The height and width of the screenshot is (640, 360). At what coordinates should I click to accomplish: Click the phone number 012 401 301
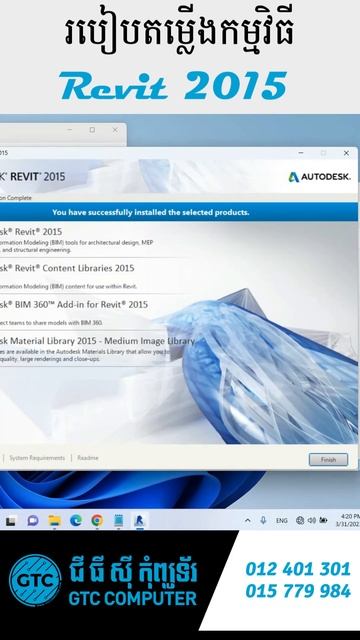click(298, 569)
